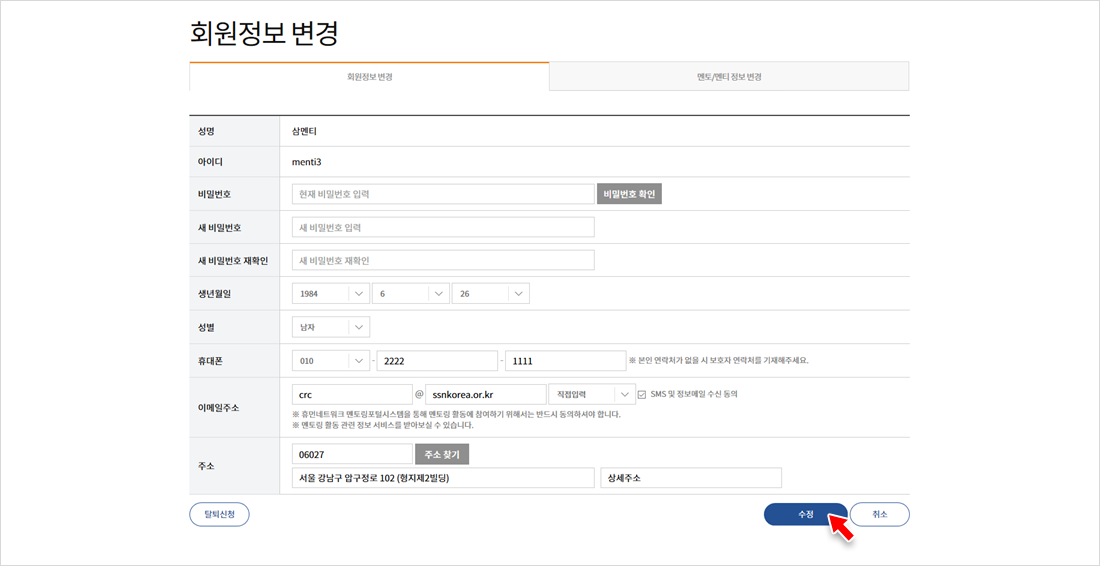The width and height of the screenshot is (1100, 566).
Task: Toggle SMS 및 정보메일 수신 동의 checkbox
Action: (642, 394)
